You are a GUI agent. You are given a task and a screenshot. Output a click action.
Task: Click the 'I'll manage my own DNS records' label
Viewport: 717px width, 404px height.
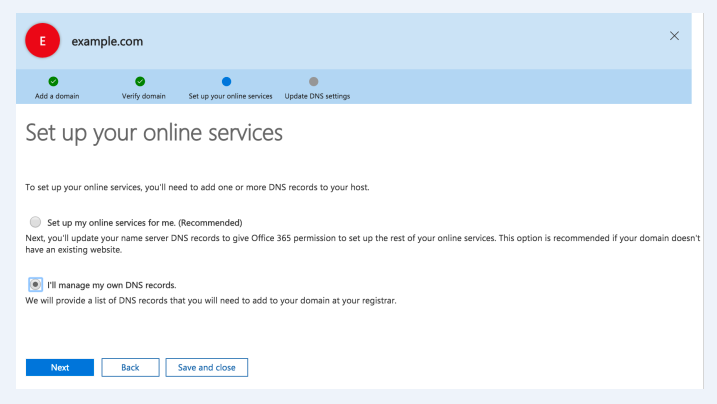pos(111,285)
